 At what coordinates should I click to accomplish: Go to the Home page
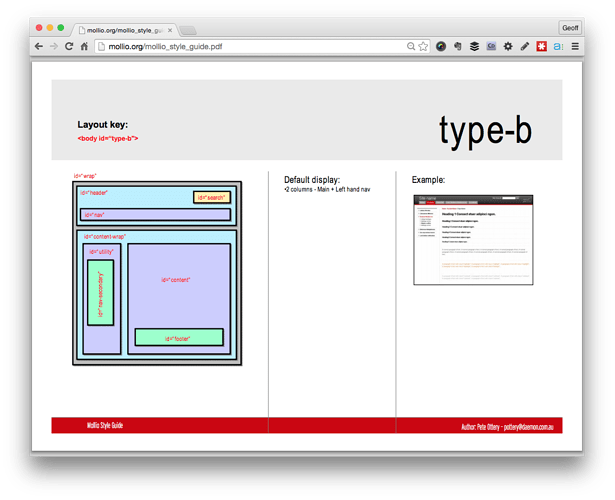tap(84, 46)
